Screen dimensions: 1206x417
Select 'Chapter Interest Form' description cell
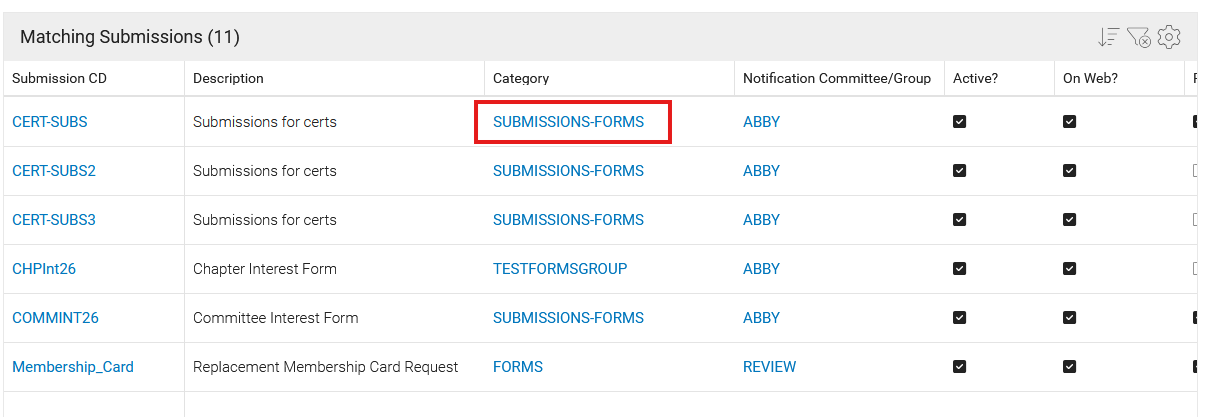click(x=265, y=269)
